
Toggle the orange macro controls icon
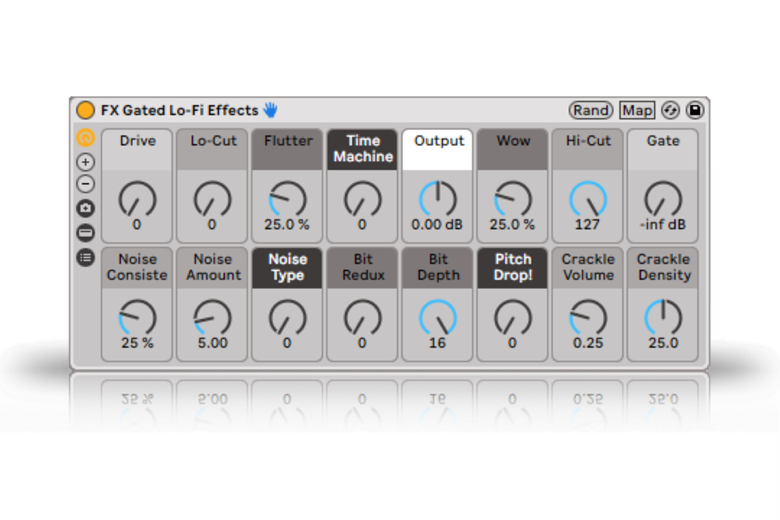tap(86, 137)
